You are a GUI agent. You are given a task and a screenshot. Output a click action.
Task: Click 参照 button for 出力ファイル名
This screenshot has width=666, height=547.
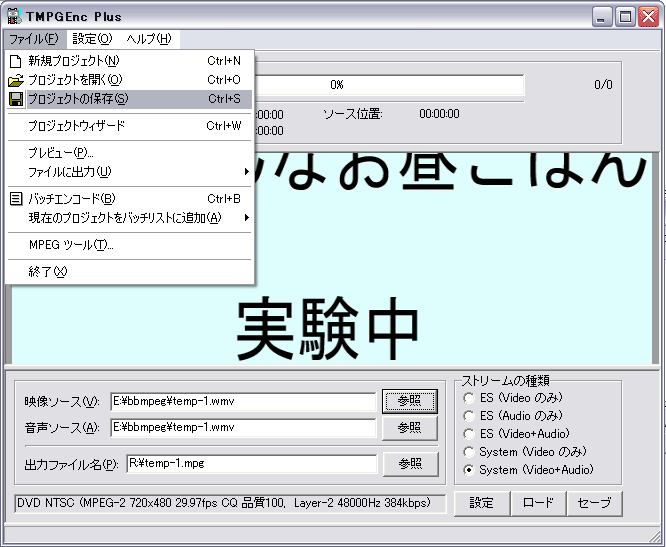(411, 464)
